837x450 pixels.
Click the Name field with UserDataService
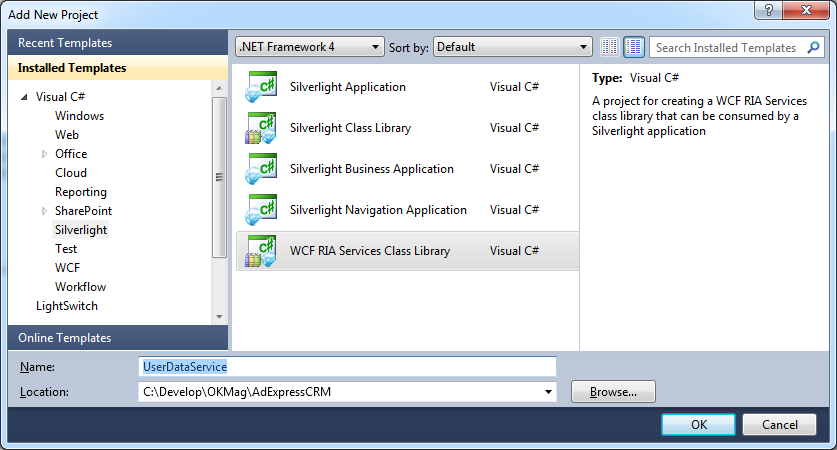pyautogui.click(x=347, y=367)
